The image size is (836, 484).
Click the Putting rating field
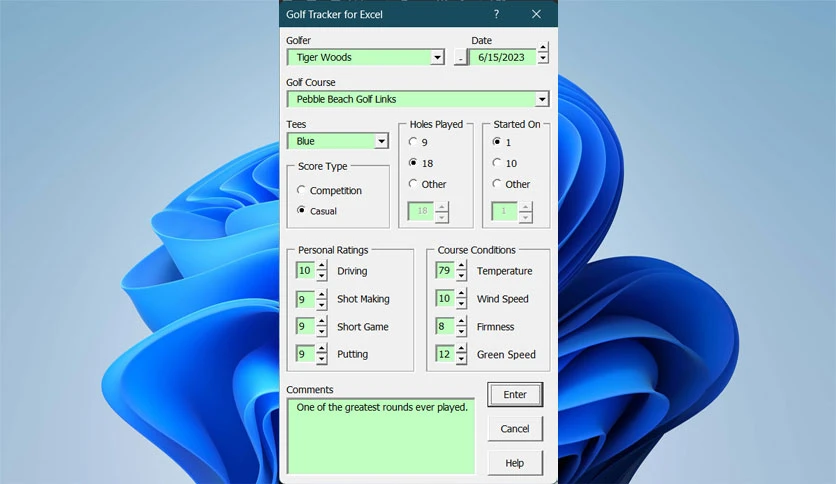pyautogui.click(x=306, y=354)
